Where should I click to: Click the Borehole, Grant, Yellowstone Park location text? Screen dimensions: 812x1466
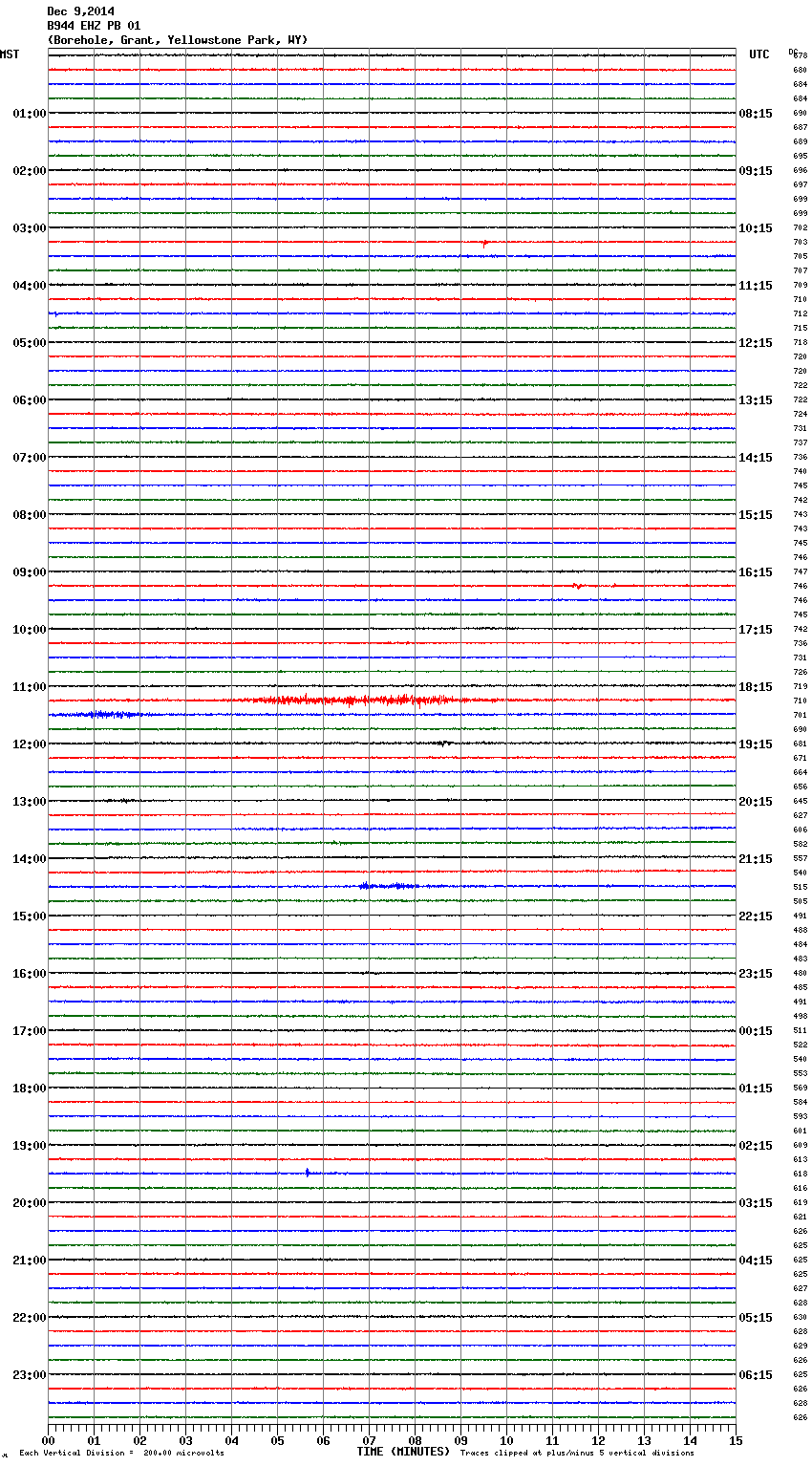pos(178,40)
